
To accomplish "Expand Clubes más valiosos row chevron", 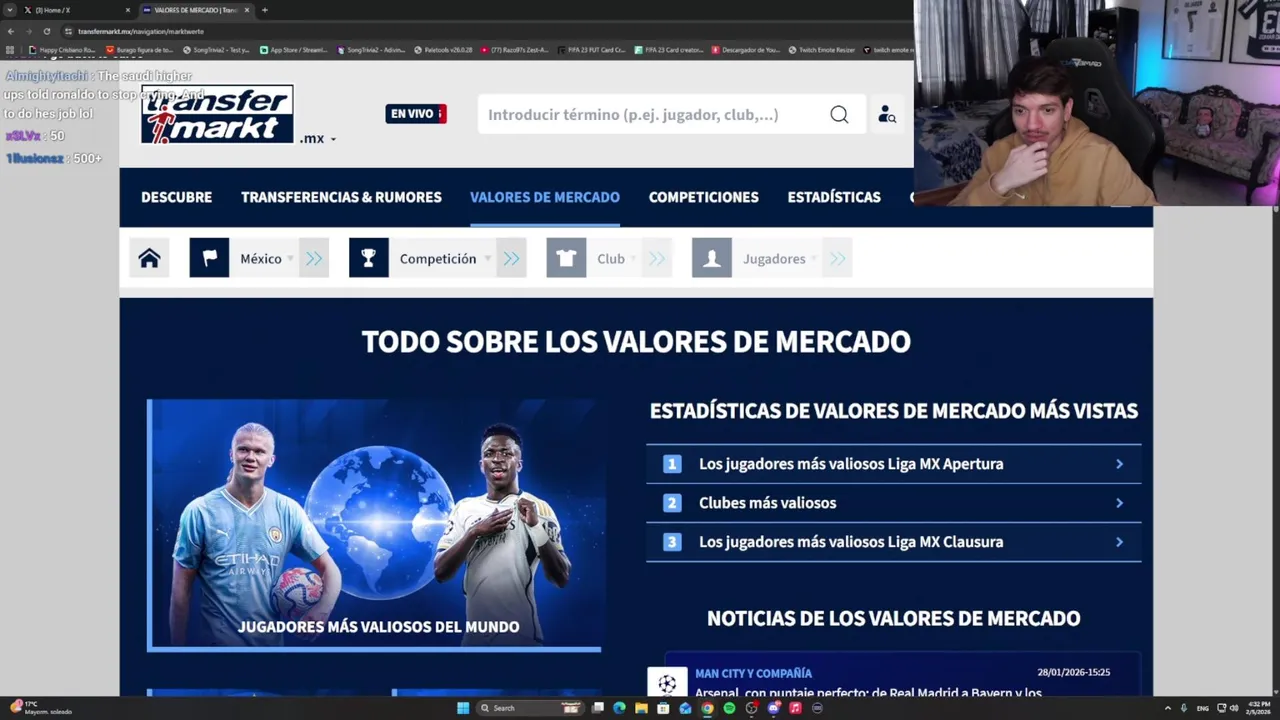I will 1119,503.
